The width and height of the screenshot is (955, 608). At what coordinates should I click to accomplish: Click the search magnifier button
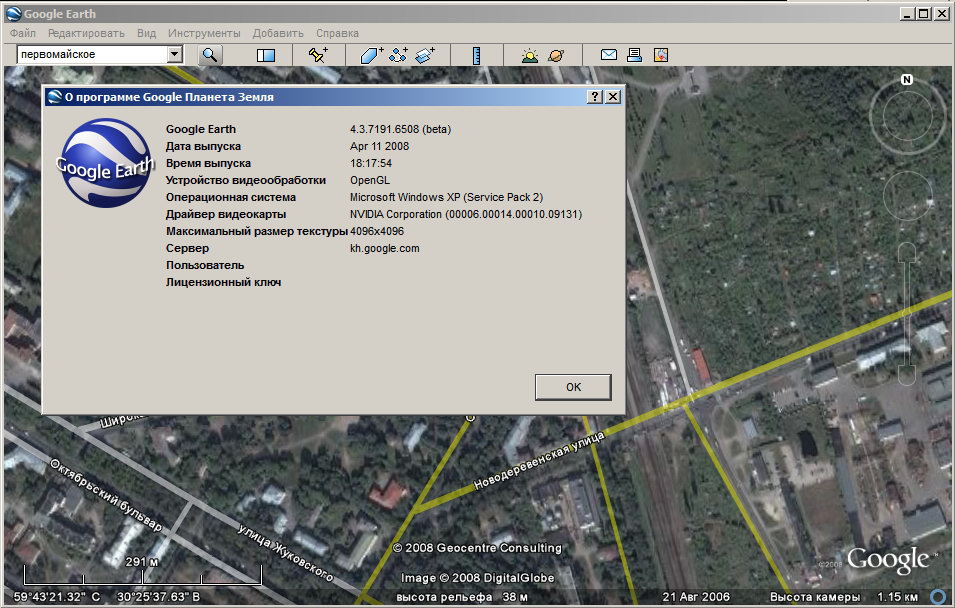click(210, 55)
